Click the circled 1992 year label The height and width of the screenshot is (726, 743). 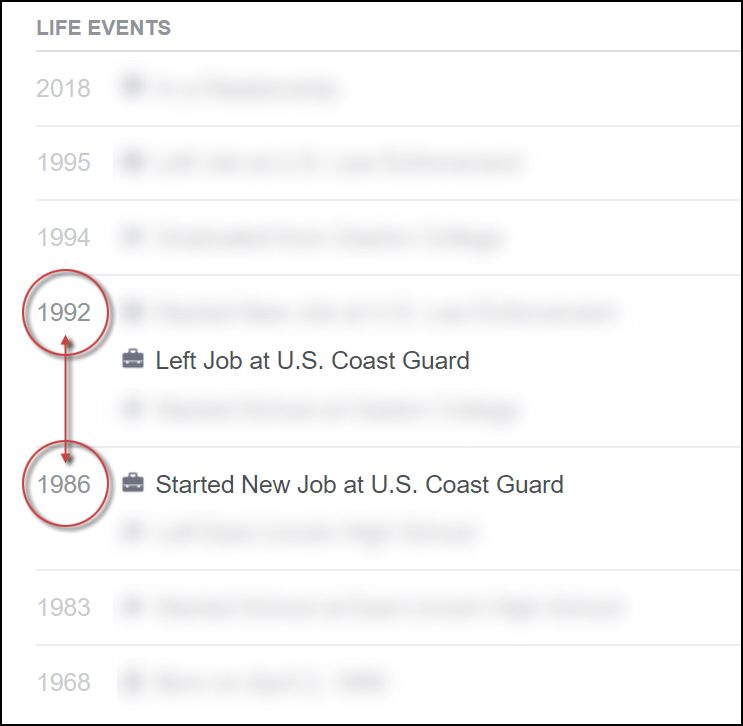coord(64,312)
